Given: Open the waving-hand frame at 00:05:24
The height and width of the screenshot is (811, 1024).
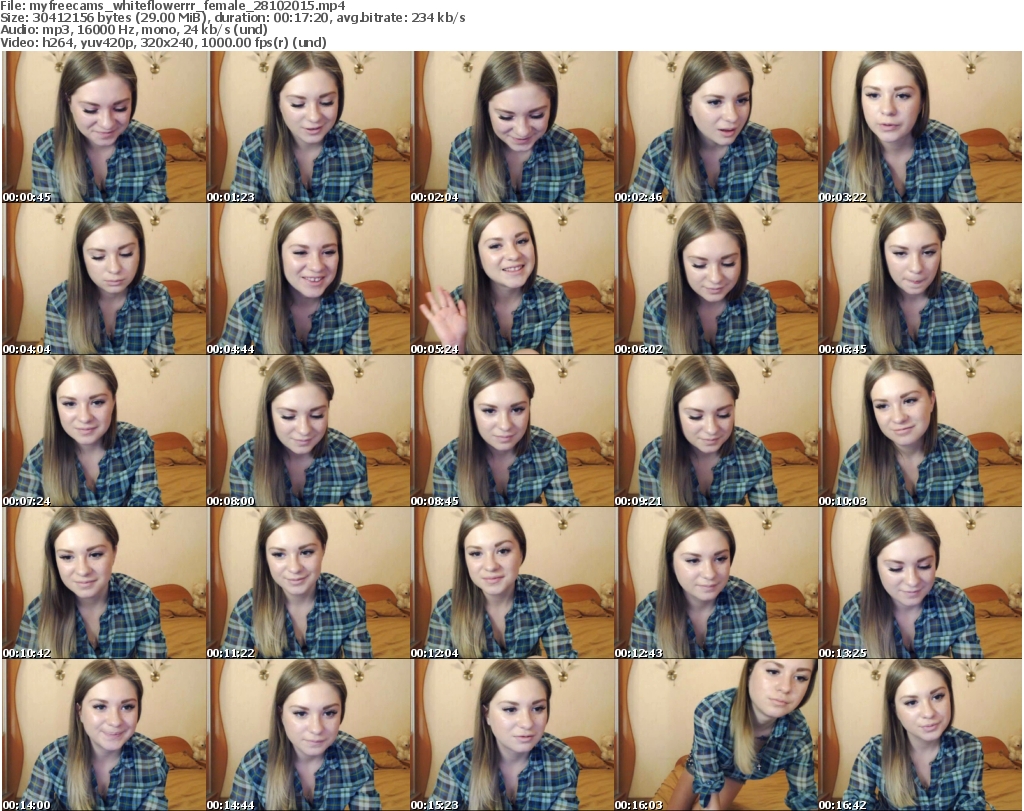Looking at the screenshot, I should click(x=512, y=279).
